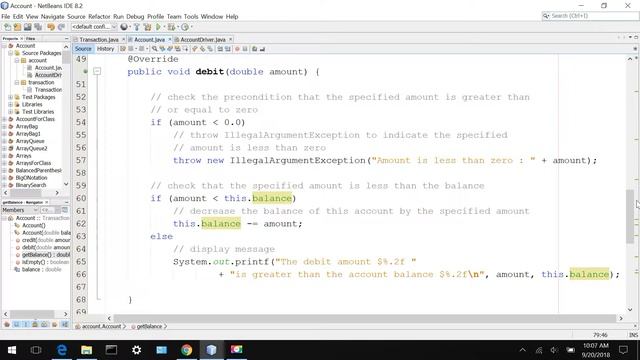Image resolution: width=640 pixels, height=360 pixels.
Task: Click the Undo toolbar icon
Action: pos(51,27)
